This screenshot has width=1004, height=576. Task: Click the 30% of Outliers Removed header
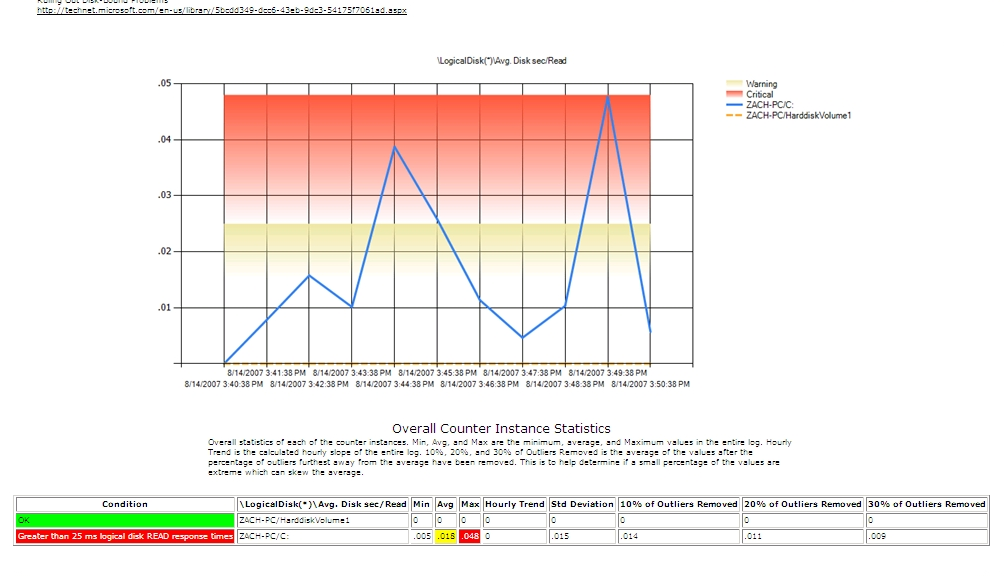926,504
